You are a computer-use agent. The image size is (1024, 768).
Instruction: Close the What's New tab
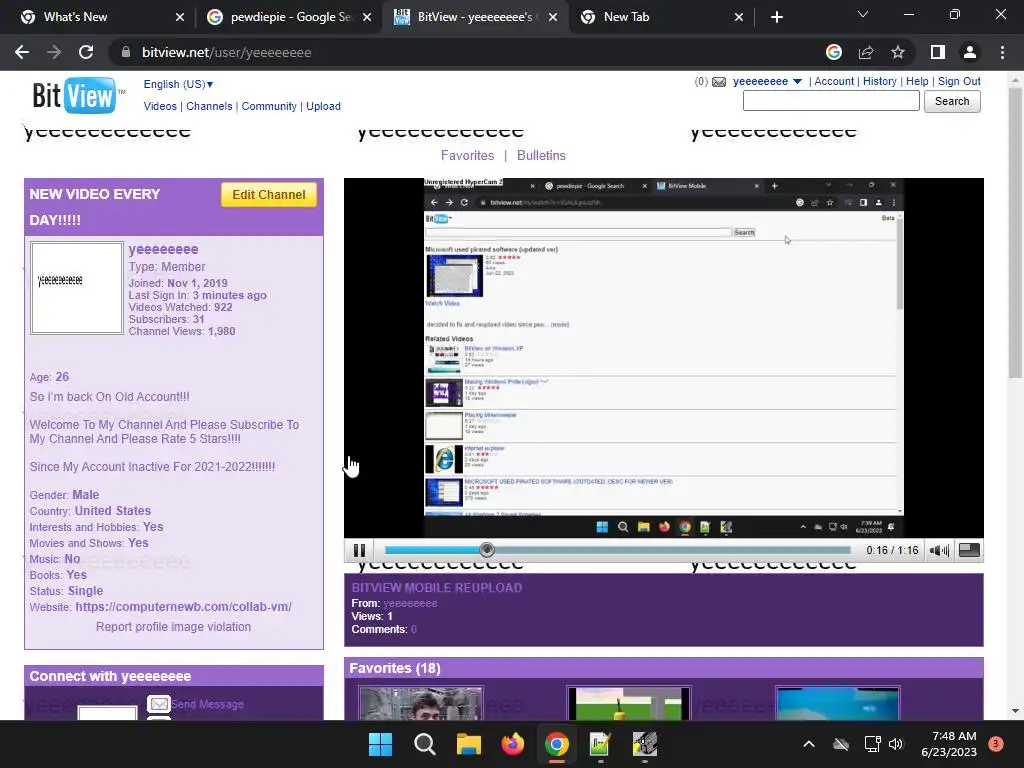pyautogui.click(x=180, y=17)
